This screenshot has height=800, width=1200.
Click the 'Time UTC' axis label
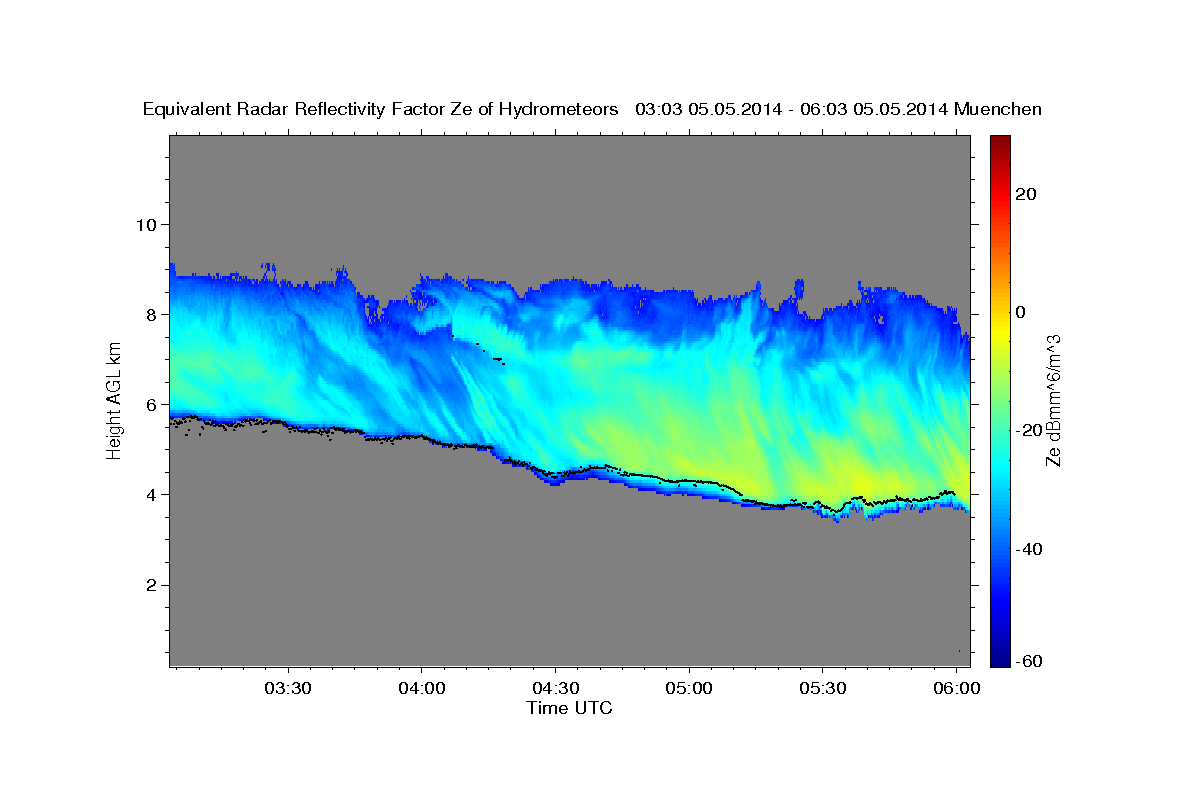[569, 708]
